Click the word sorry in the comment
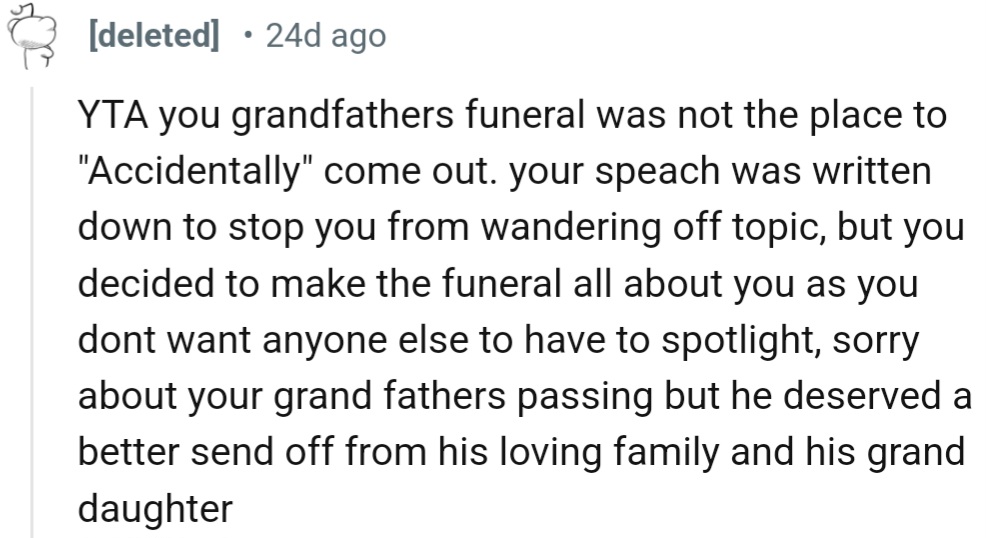This screenshot has width=991, height=538. click(x=878, y=340)
